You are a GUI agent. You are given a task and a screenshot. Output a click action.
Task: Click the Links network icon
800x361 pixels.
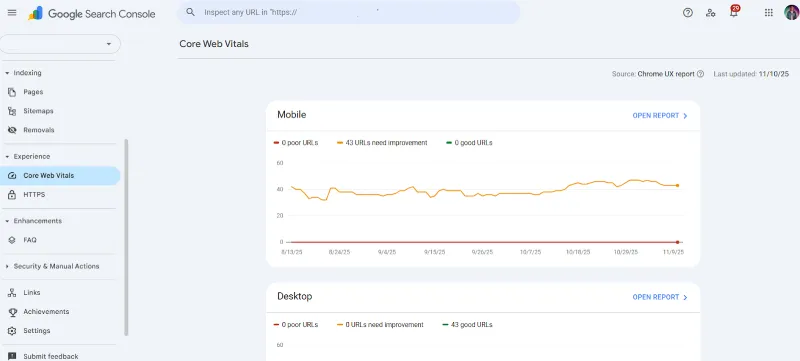pos(12,293)
